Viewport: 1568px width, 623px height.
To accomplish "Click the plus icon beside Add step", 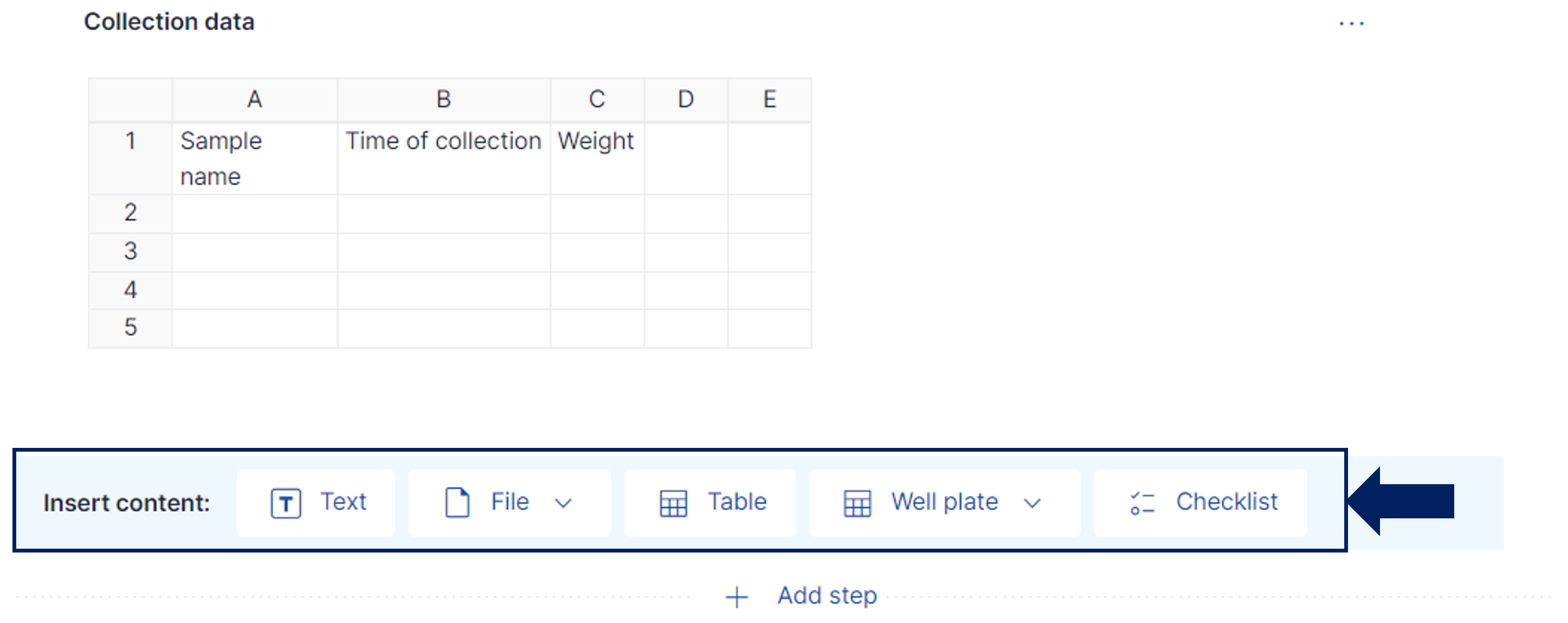I will 736,596.
